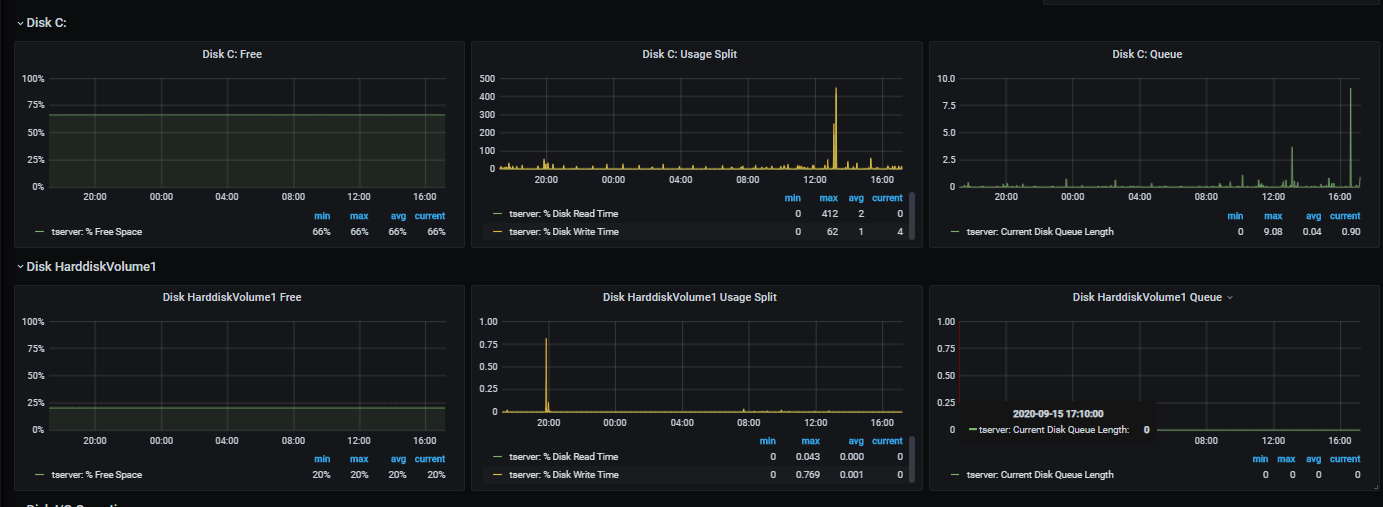Image resolution: width=1383 pixels, height=507 pixels.
Task: Open the Disk C: Queue panel title menu
Action: (1147, 54)
